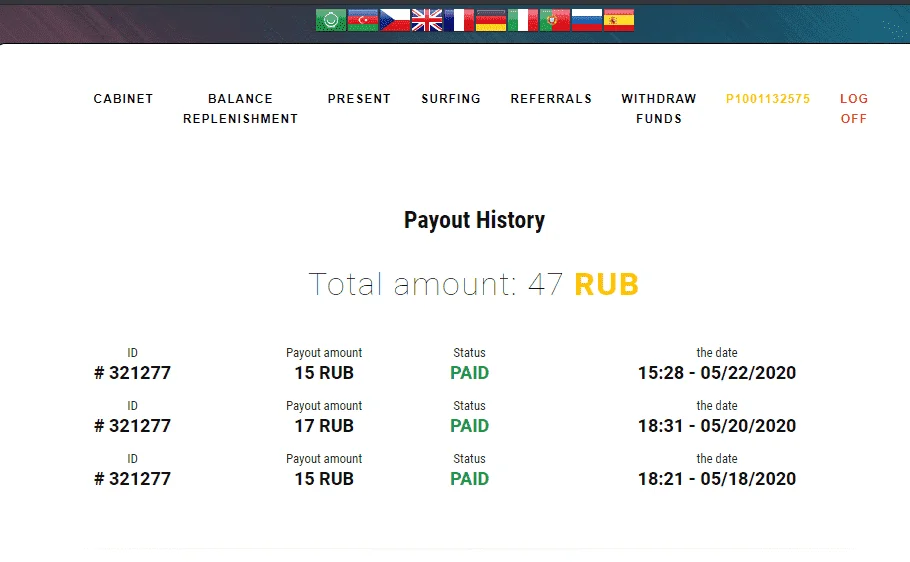Select payout row dated 05/22/2020
Viewport: 910px width, 562px height.
[445, 365]
